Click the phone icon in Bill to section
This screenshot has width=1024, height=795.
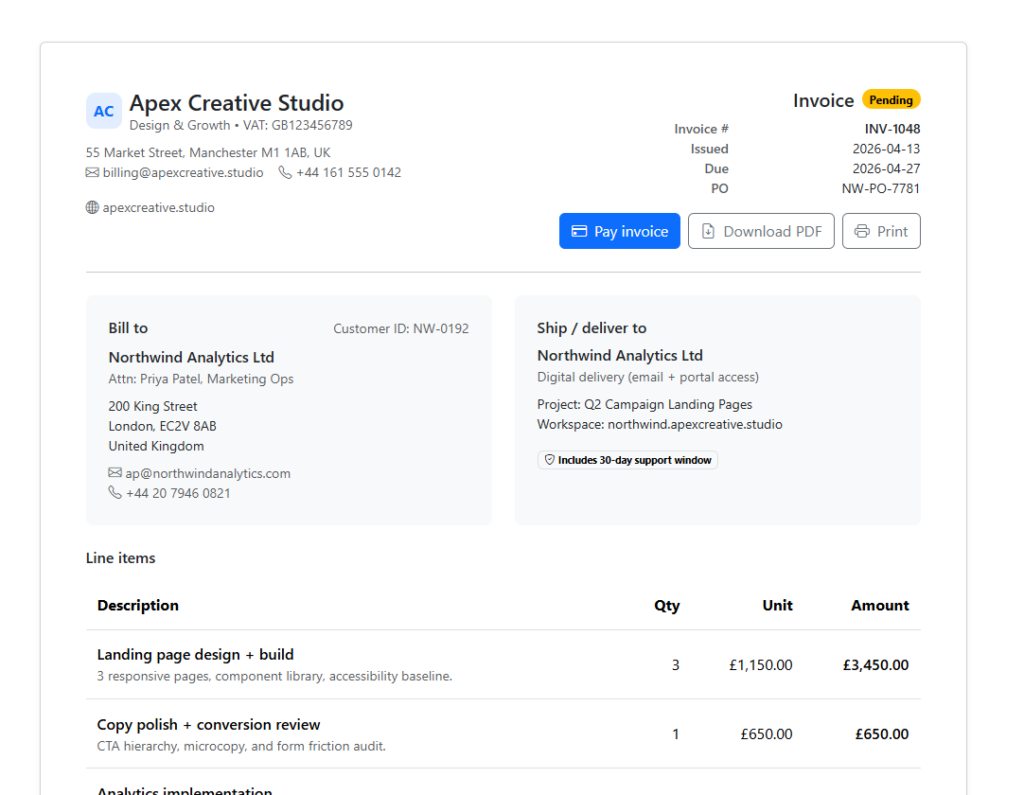(115, 493)
